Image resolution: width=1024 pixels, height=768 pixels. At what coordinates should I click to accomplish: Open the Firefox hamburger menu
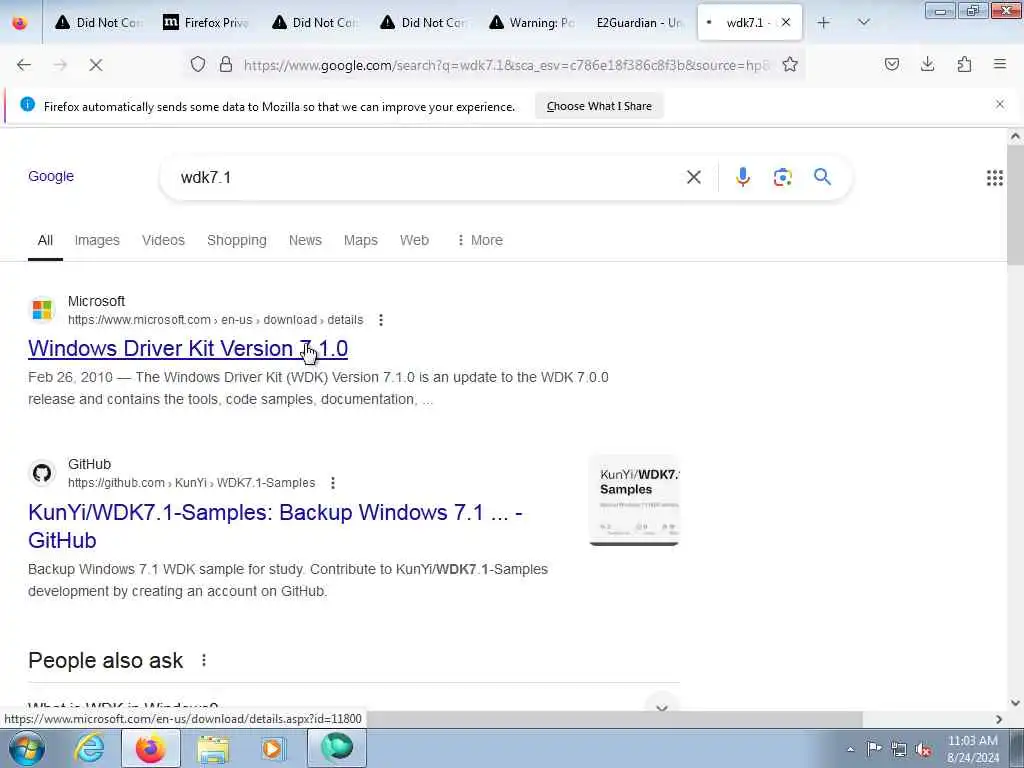coord(1000,64)
